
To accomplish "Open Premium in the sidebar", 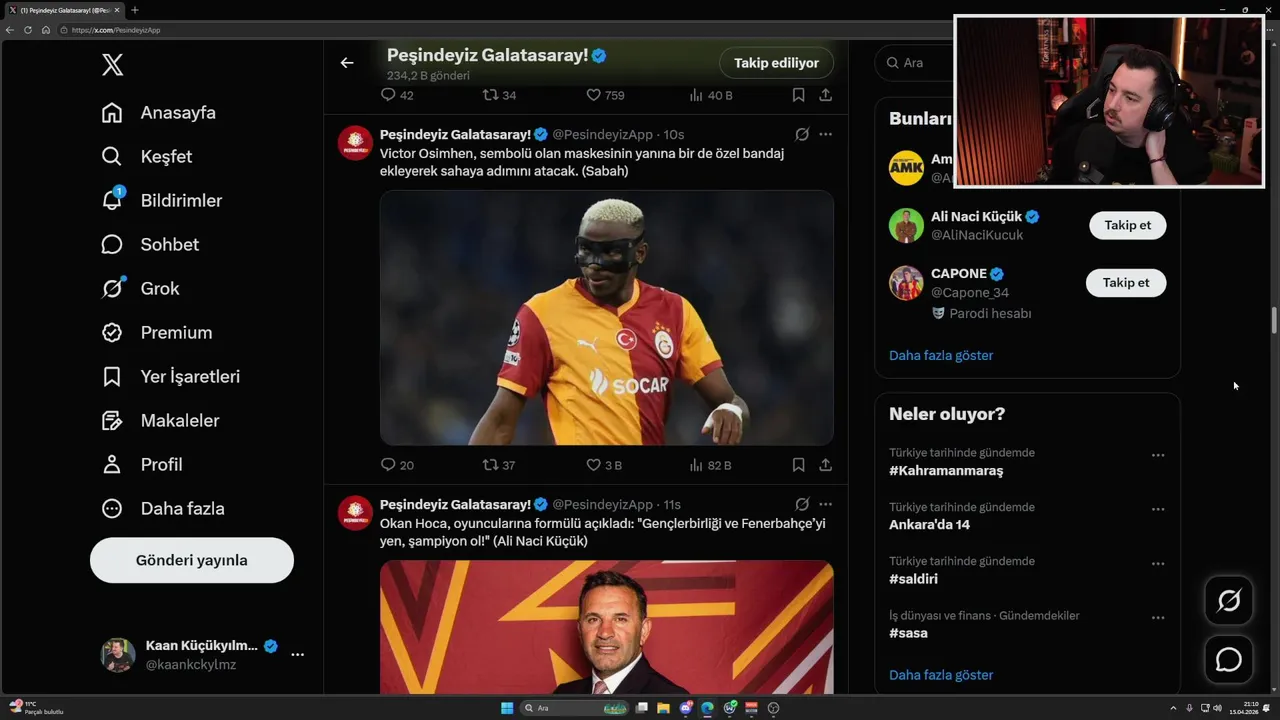I will point(156,333).
